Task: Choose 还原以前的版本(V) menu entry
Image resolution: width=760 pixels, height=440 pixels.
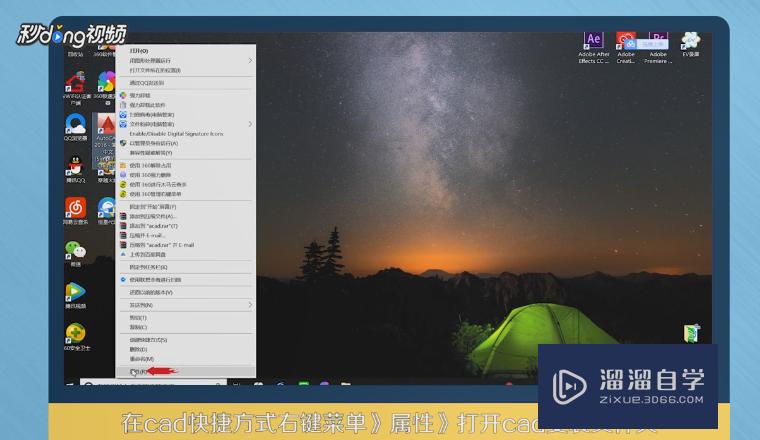Action: [x=186, y=292]
